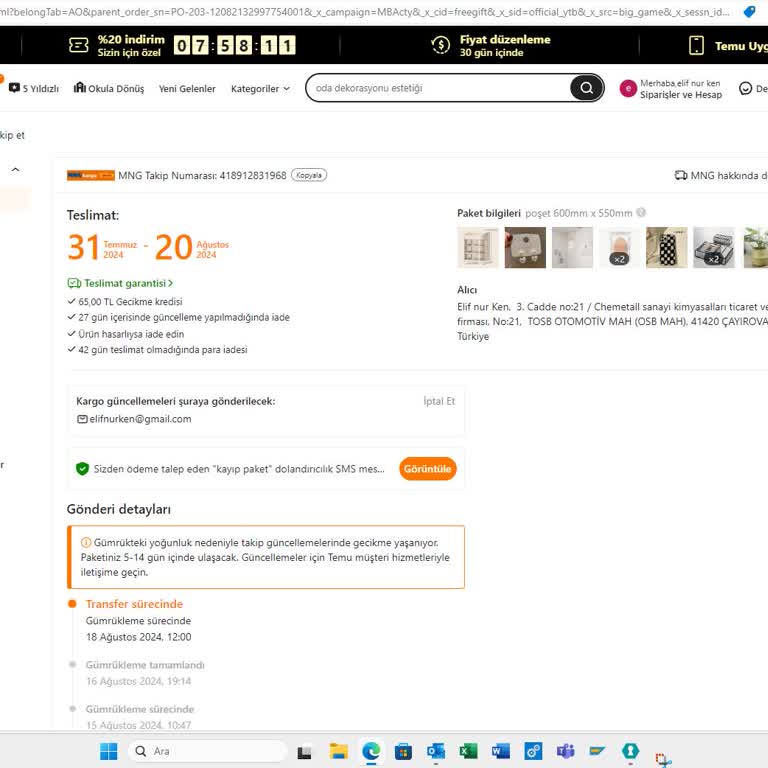The image size is (768, 768).
Task: Click the MNG Kargo logo
Action: (91, 175)
